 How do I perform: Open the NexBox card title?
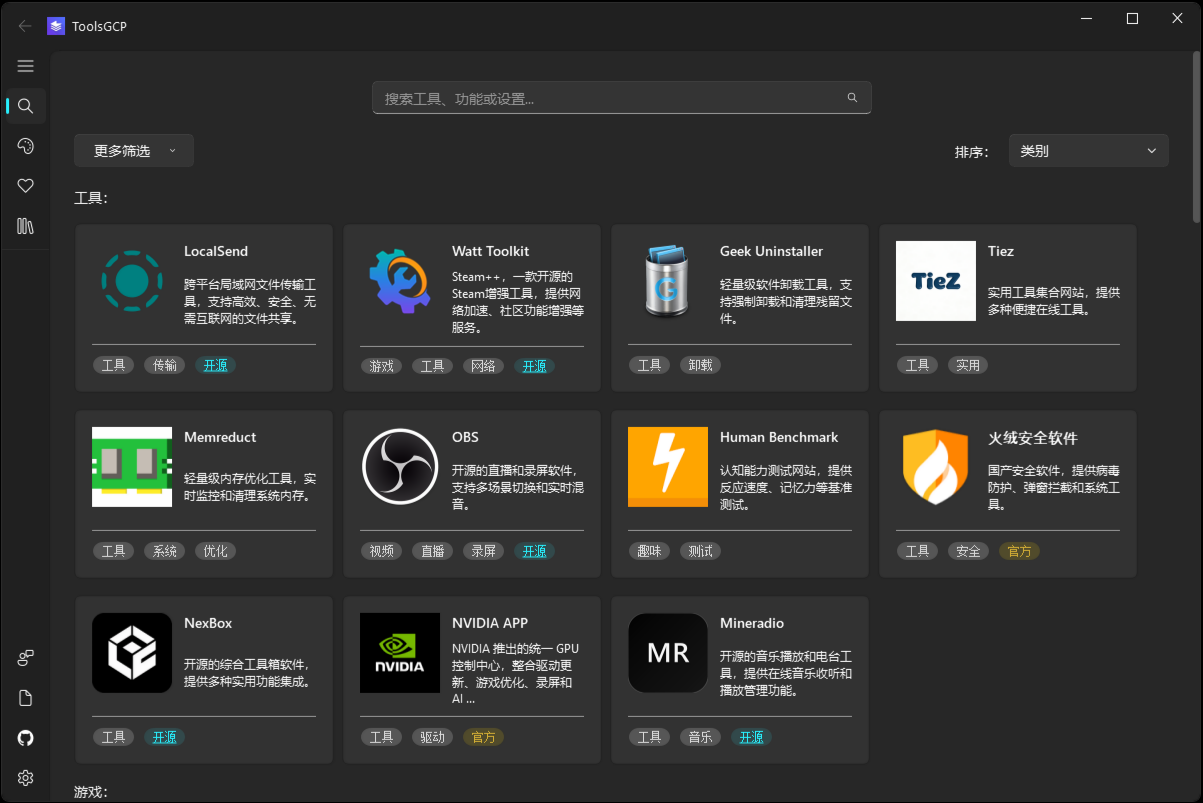point(208,623)
